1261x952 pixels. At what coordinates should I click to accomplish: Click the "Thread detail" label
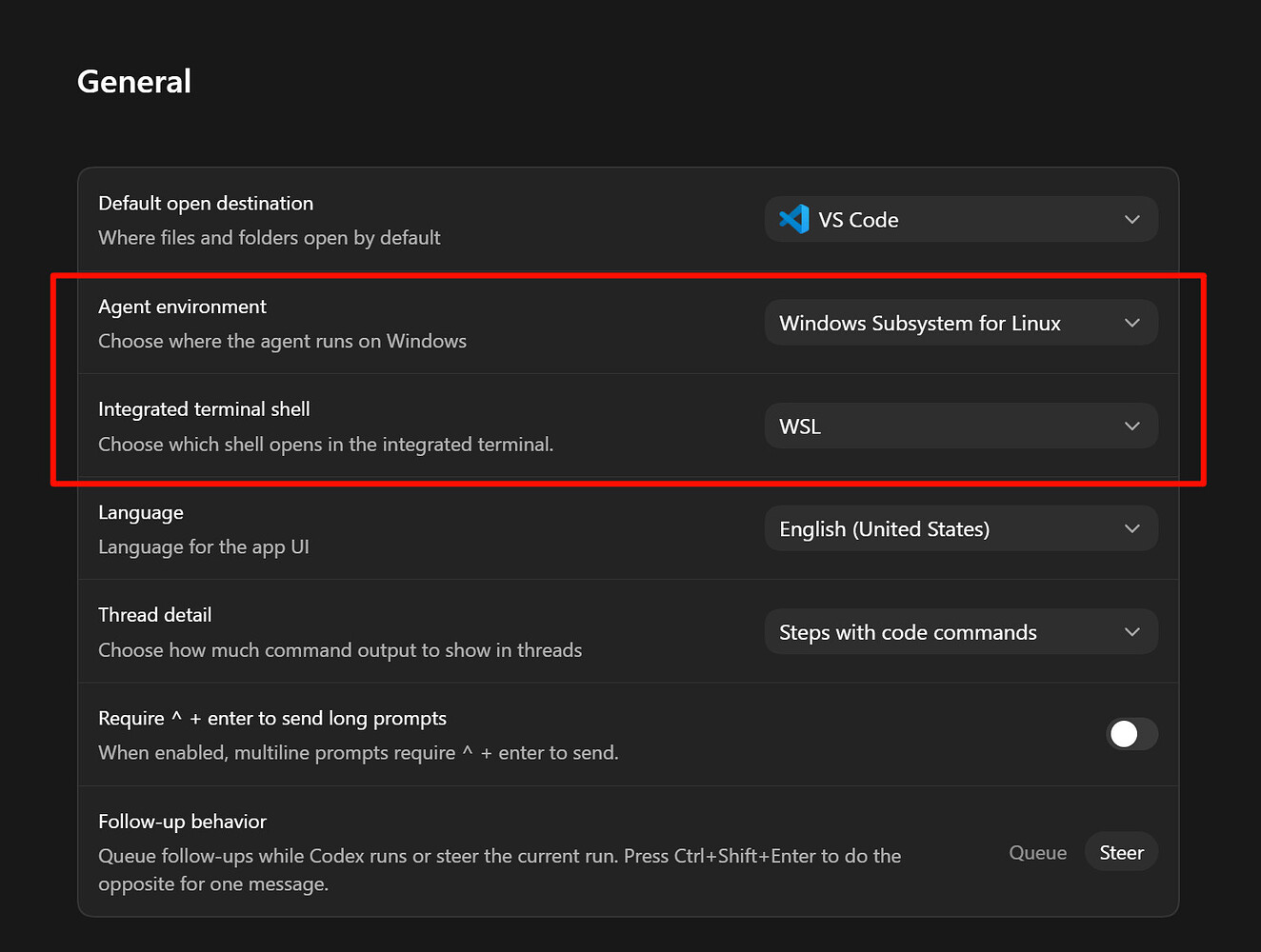(155, 615)
